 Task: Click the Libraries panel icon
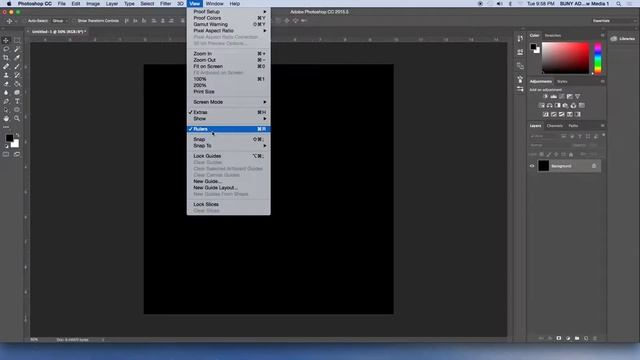[x=614, y=39]
